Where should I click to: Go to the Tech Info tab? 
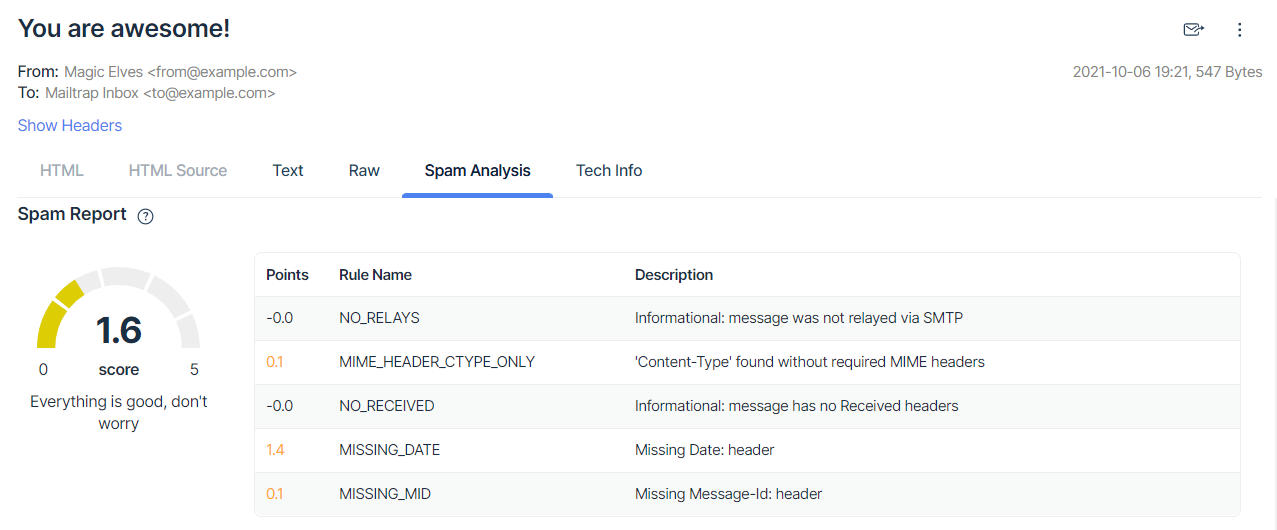[609, 170]
